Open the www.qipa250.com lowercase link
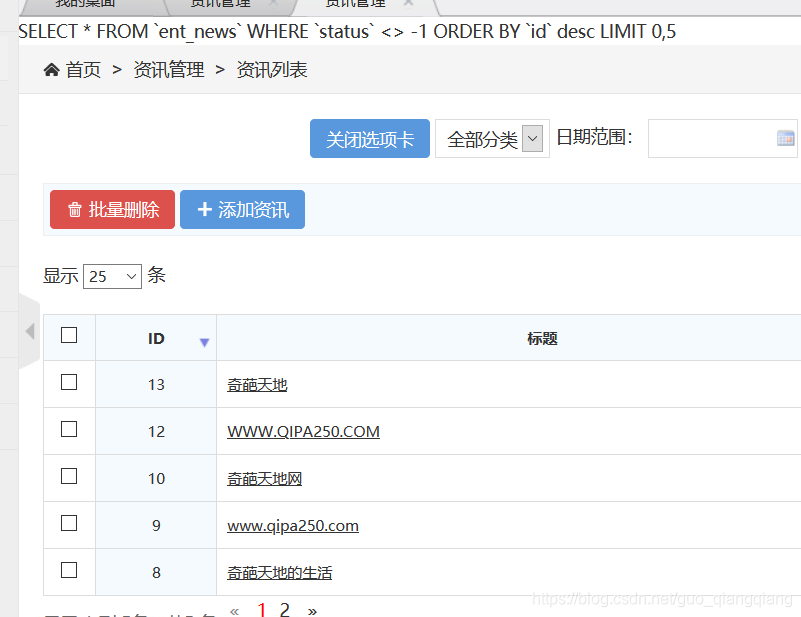801x617 pixels. (293, 526)
